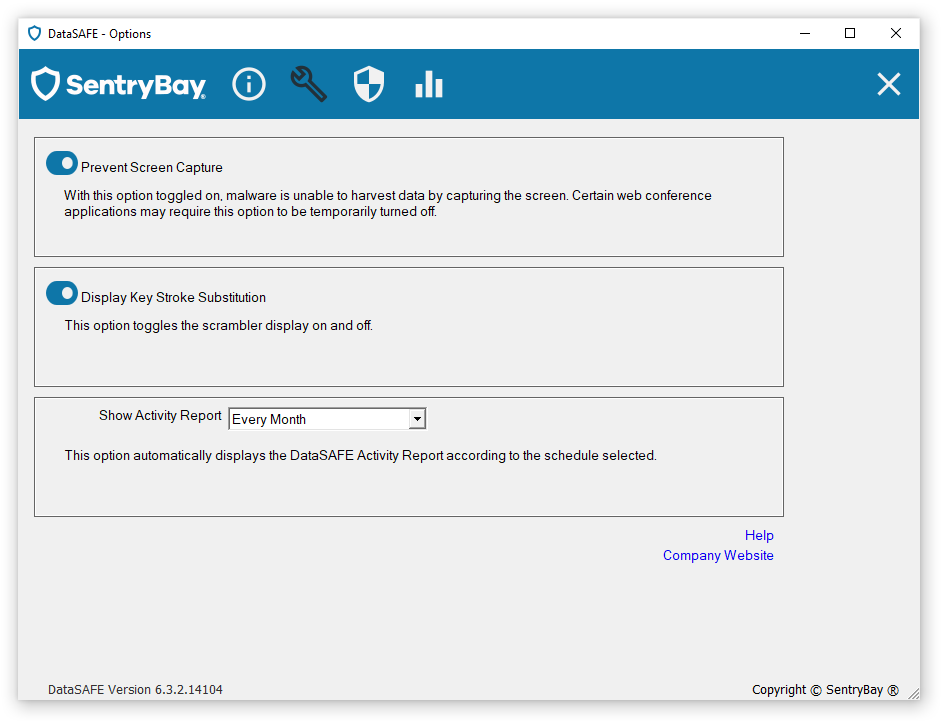The height and width of the screenshot is (721, 944).
Task: Minimize the DataSAFE Options window
Action: pyautogui.click(x=804, y=33)
